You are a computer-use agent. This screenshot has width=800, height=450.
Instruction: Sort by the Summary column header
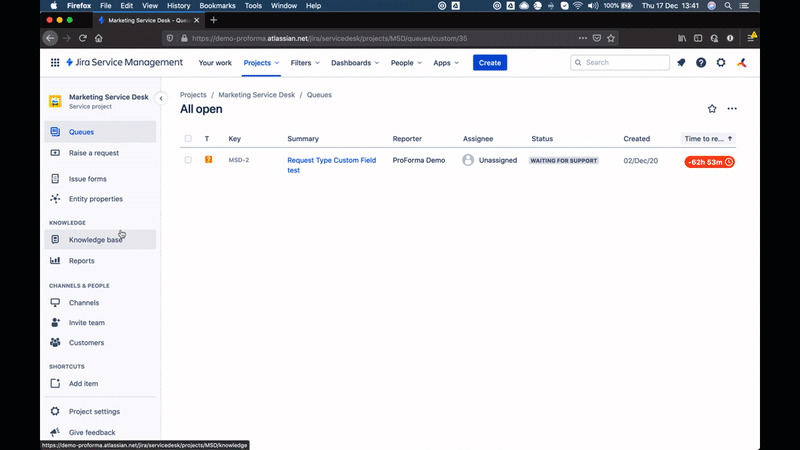[x=303, y=139]
